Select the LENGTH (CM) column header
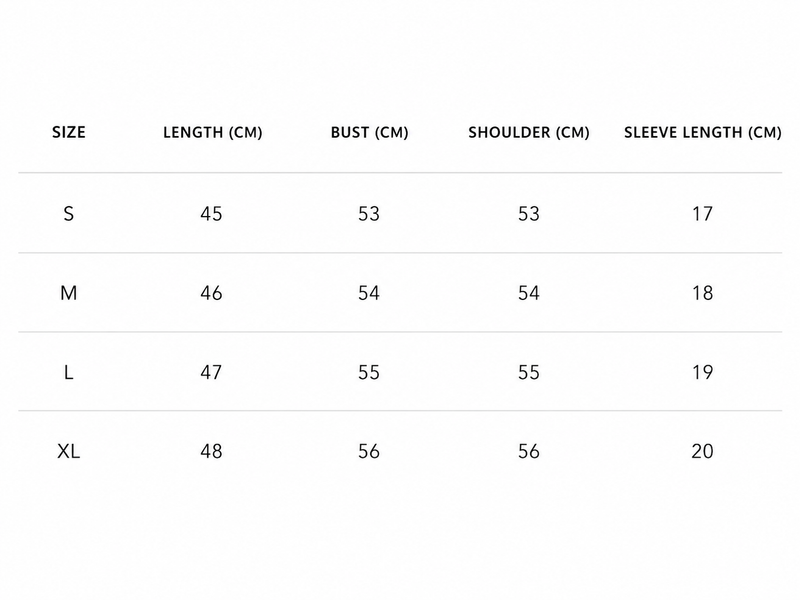The width and height of the screenshot is (800, 600). coord(212,133)
